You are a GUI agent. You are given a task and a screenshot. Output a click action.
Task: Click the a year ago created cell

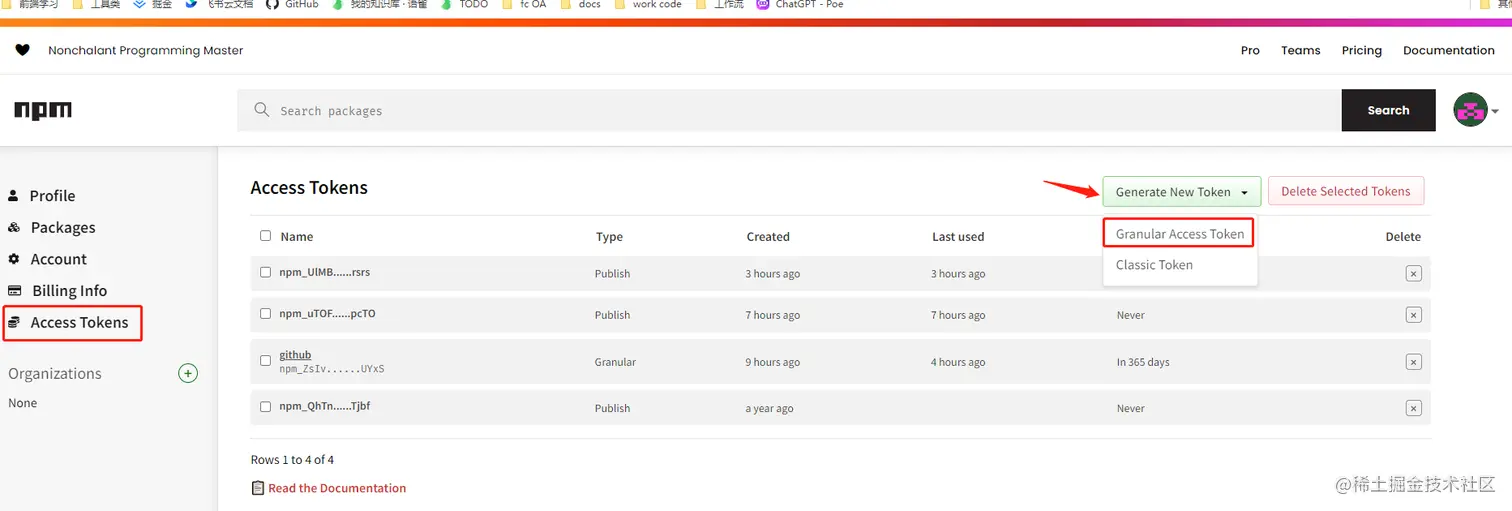(x=769, y=408)
